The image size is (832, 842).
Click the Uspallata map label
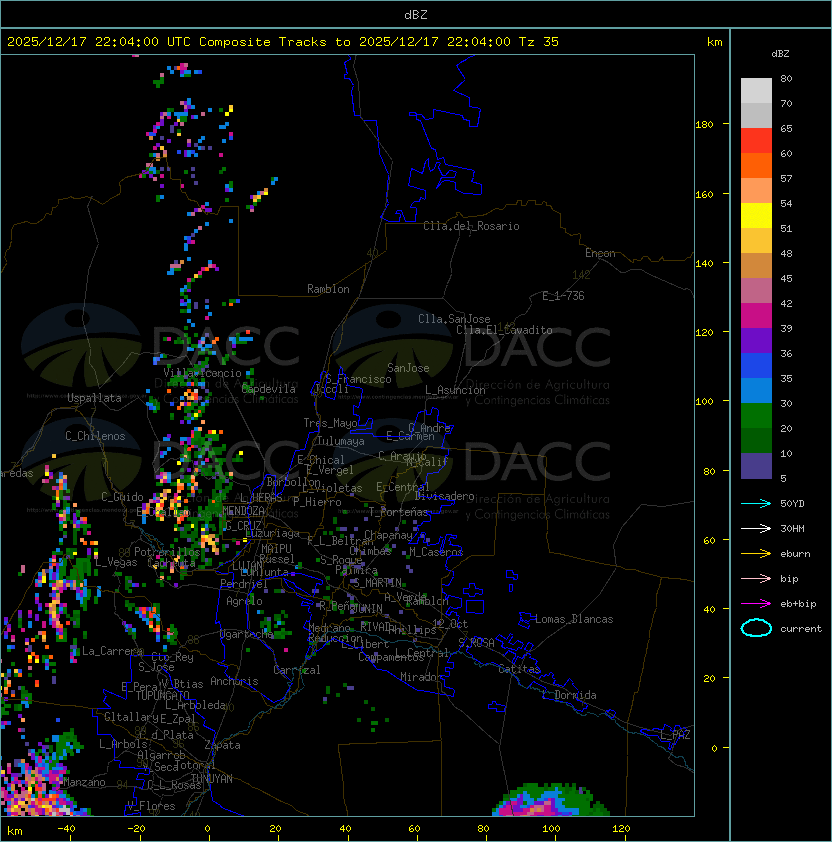[94, 398]
